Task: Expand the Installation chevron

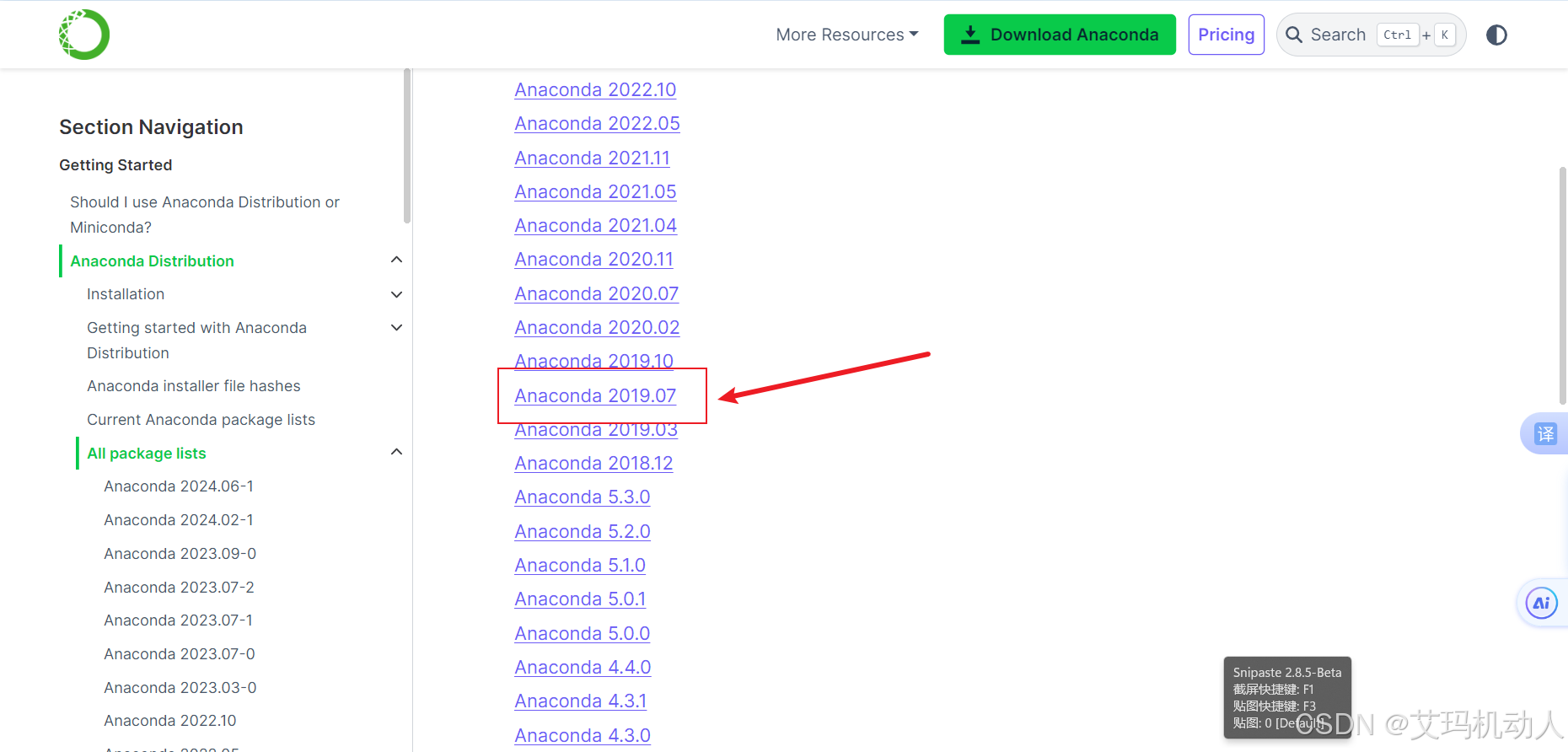Action: (x=396, y=294)
